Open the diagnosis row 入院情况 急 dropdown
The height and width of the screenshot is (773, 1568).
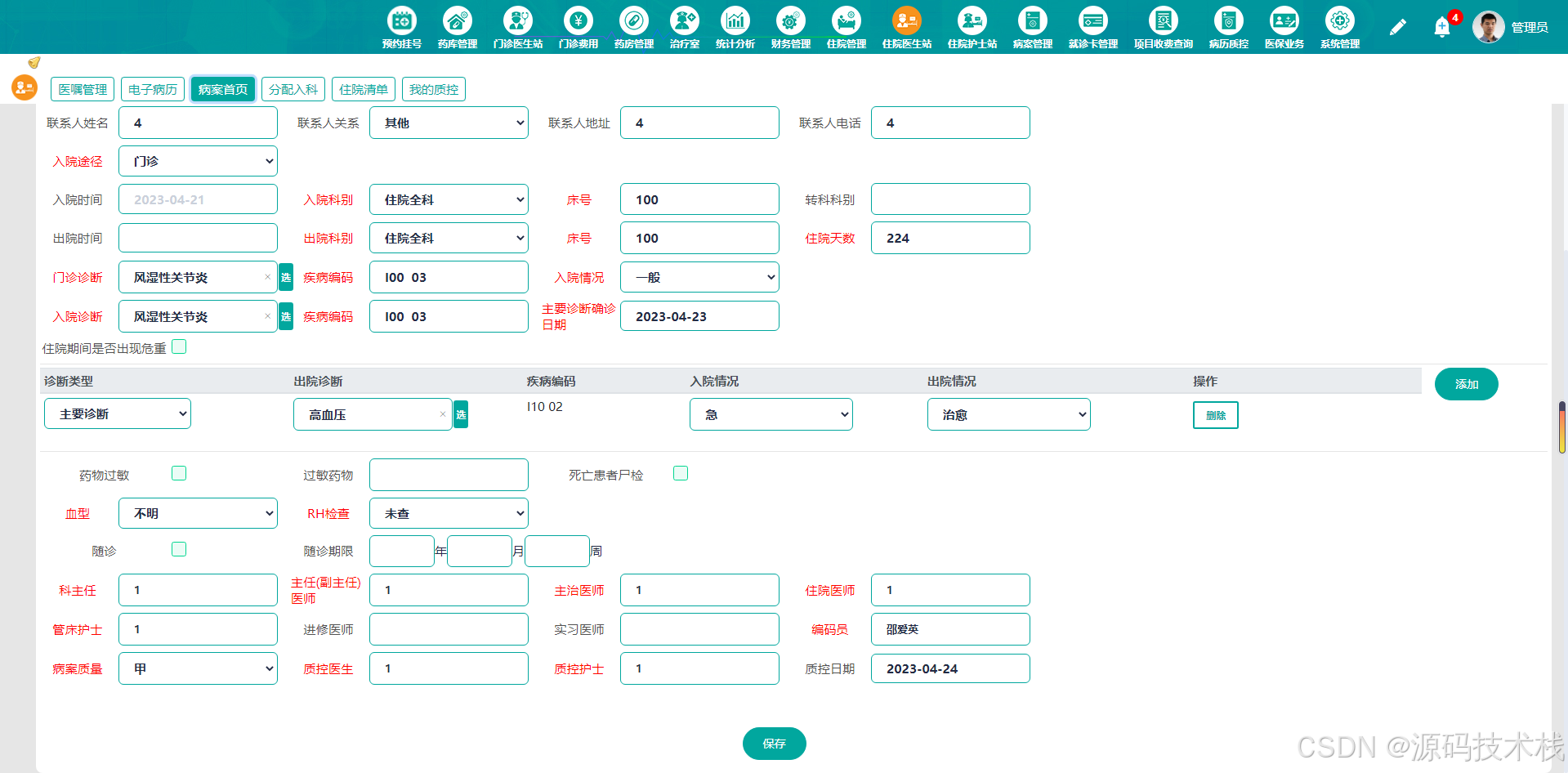click(x=771, y=414)
